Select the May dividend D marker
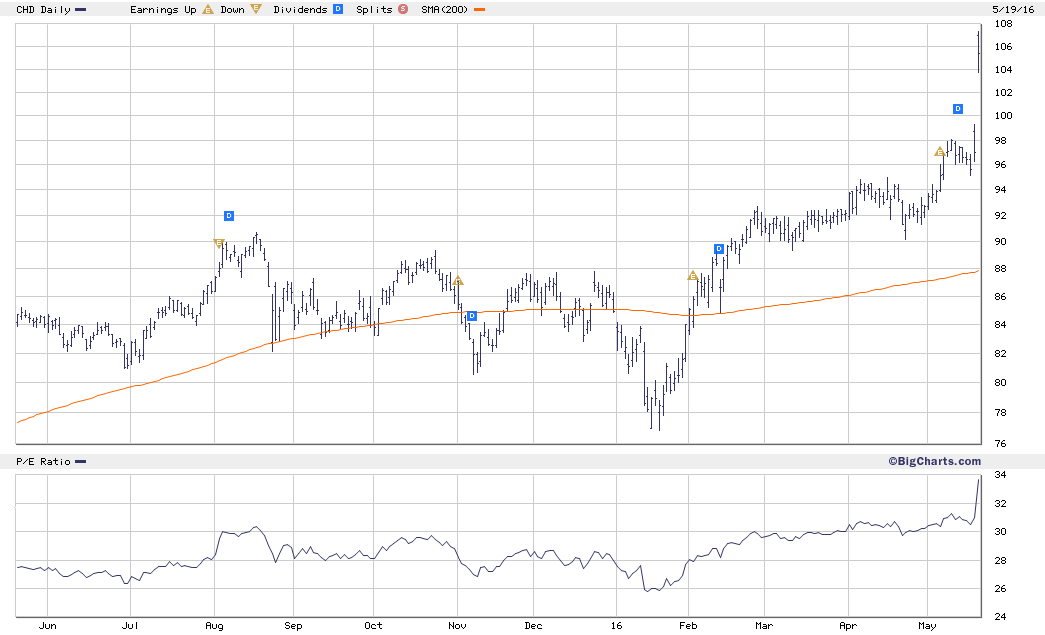Viewport: 1045px width, 635px height. click(958, 109)
